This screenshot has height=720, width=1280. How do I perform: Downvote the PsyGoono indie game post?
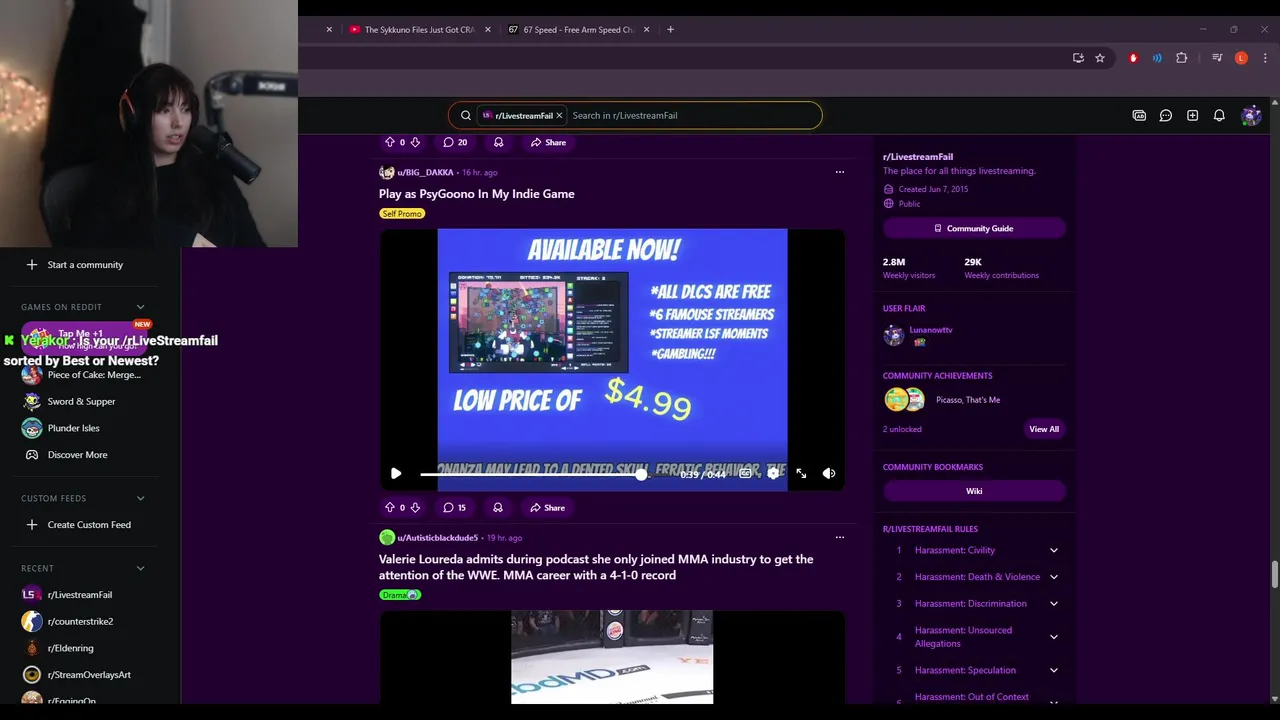415,507
